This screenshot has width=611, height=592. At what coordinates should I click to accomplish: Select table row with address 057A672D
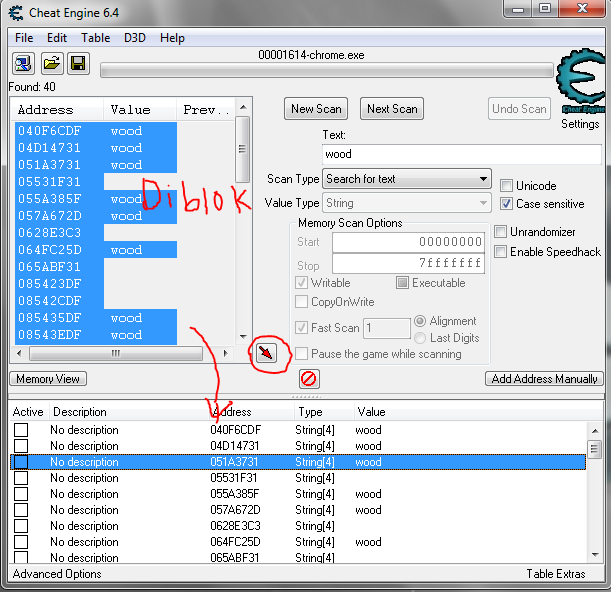[298, 510]
